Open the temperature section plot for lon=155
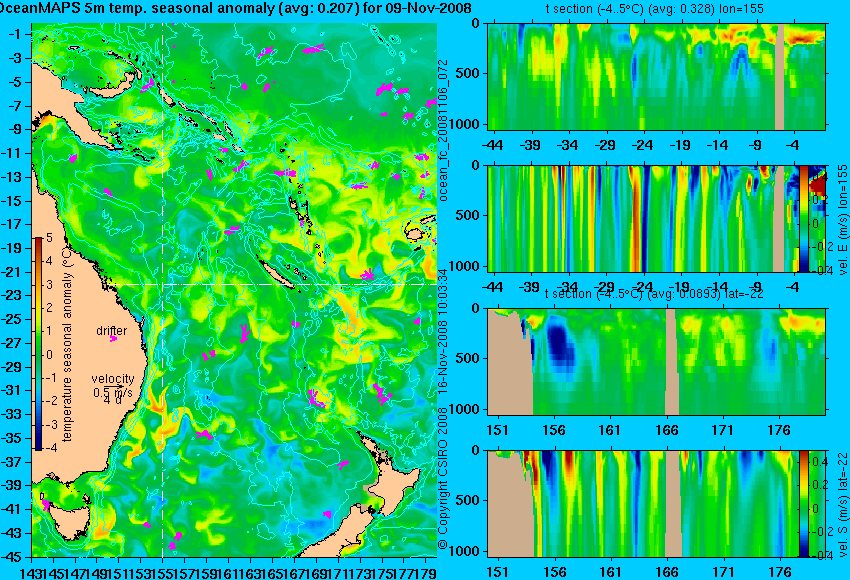The width and height of the screenshot is (850, 580). [656, 76]
